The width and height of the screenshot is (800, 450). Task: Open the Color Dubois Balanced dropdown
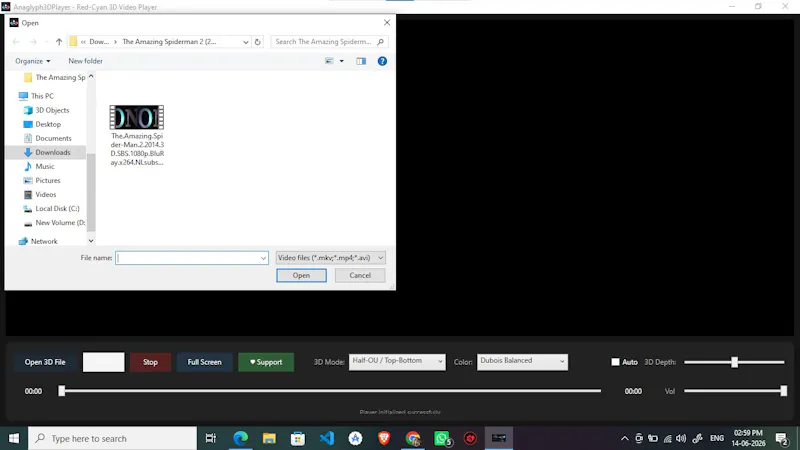tap(522, 362)
